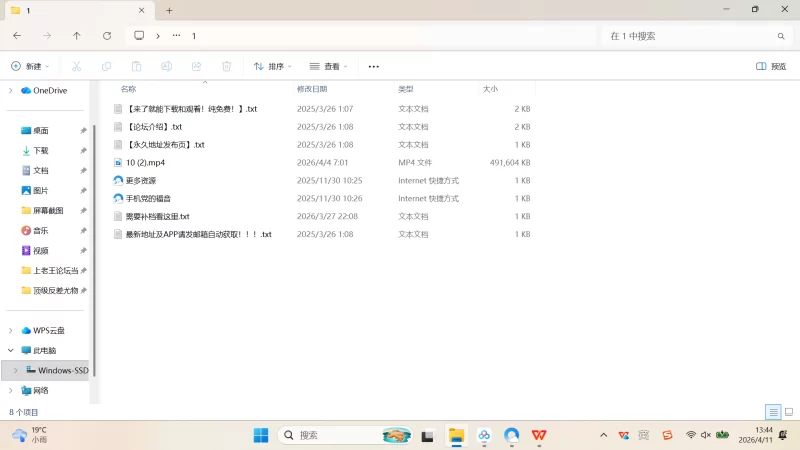The image size is (800, 450).
Task: Switch to large thumbnails view button
Action: [x=788, y=412]
